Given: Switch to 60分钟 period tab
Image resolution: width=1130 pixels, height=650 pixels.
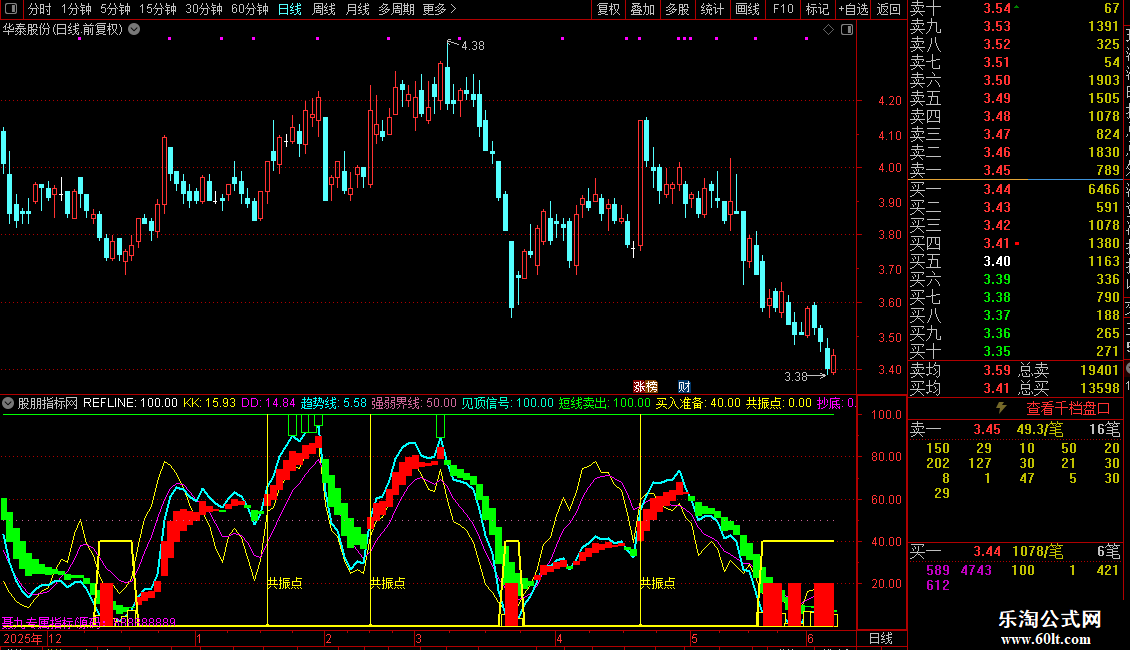Looking at the screenshot, I should [250, 9].
